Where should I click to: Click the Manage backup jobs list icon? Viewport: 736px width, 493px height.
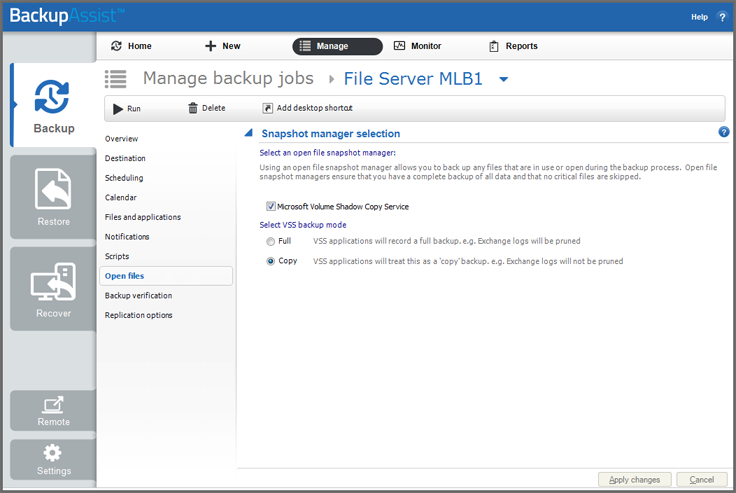pos(115,79)
